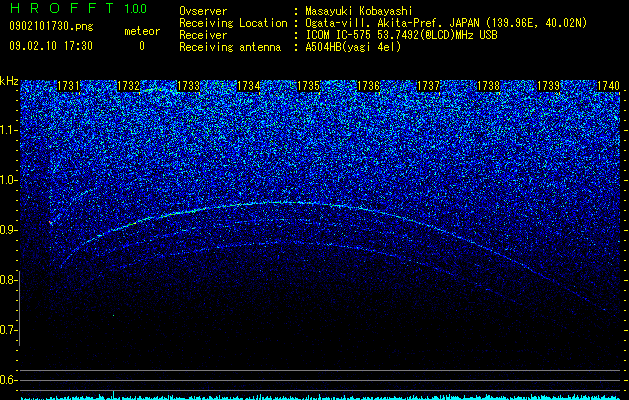The width and height of the screenshot is (629, 400).
Task: Click the meteor count value
Action: click(142, 46)
